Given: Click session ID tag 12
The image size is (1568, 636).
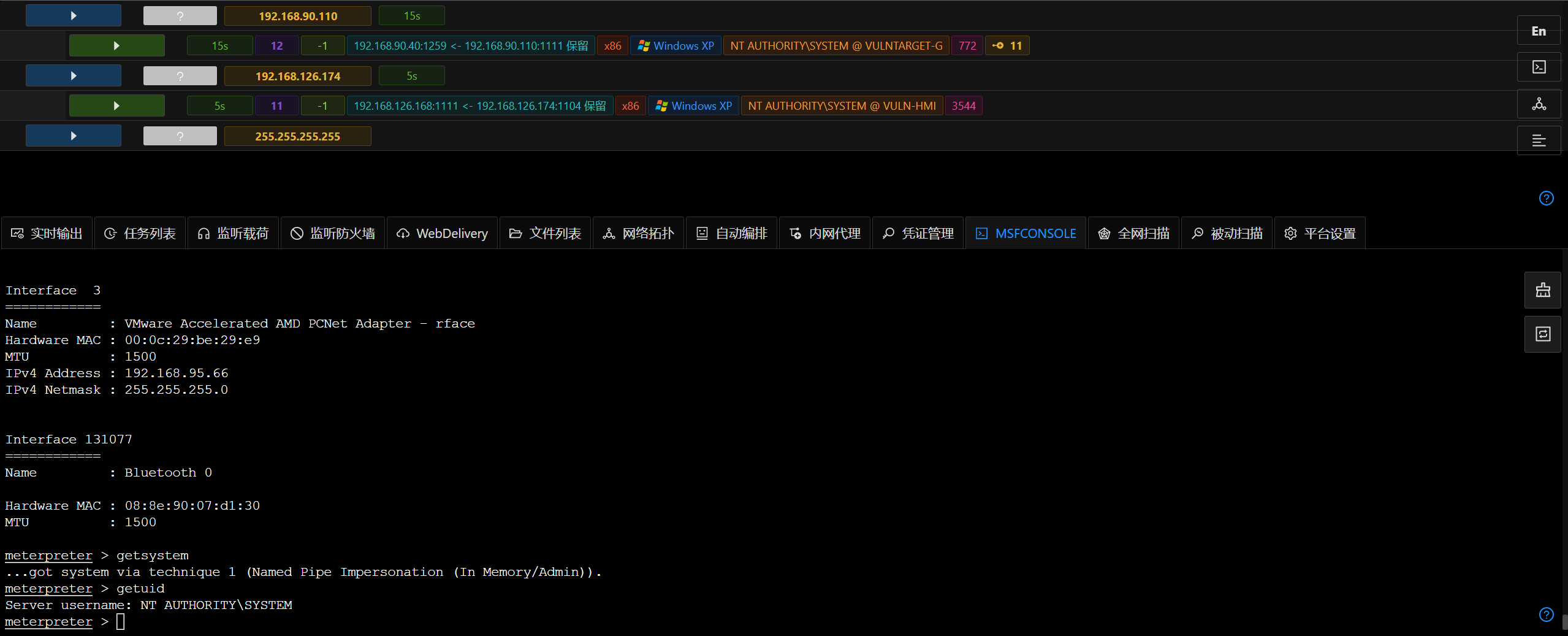Looking at the screenshot, I should 276,45.
